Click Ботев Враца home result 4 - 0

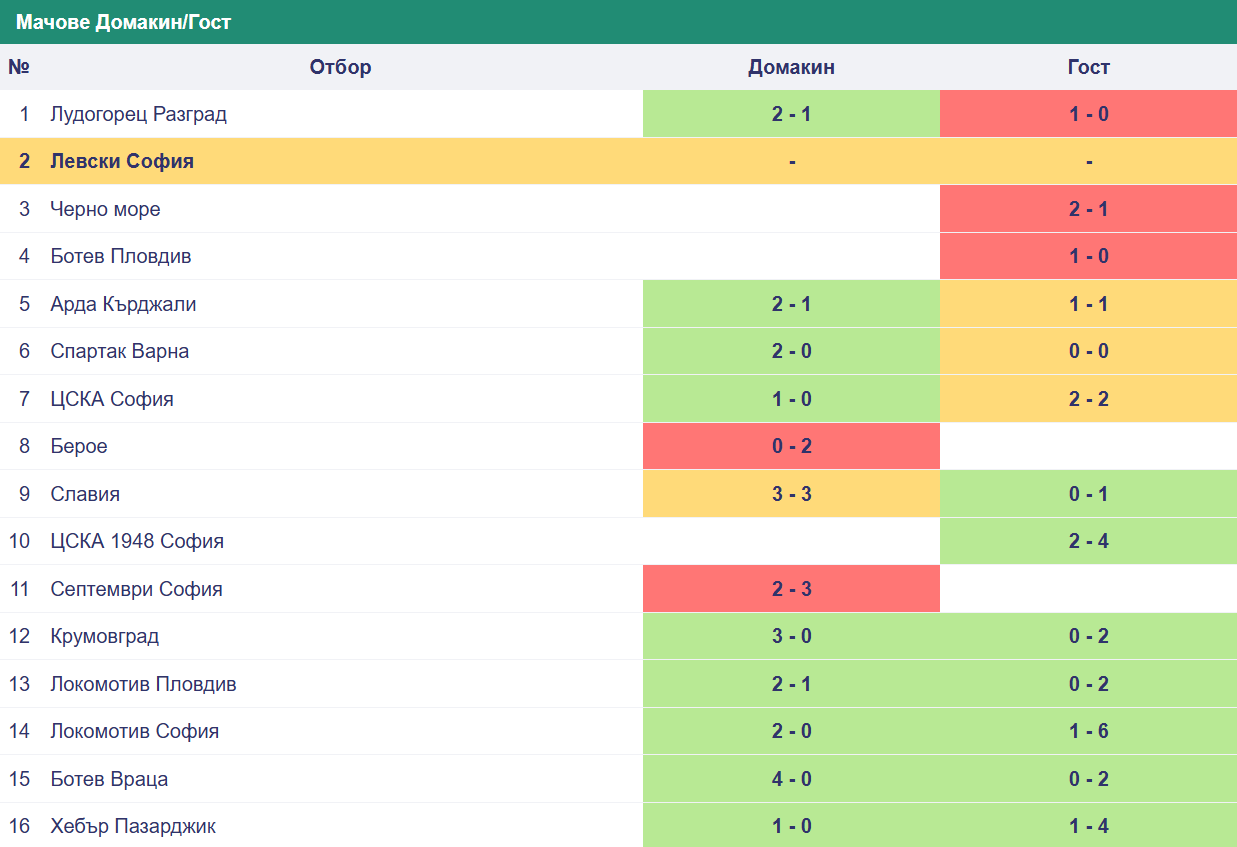[791, 779]
